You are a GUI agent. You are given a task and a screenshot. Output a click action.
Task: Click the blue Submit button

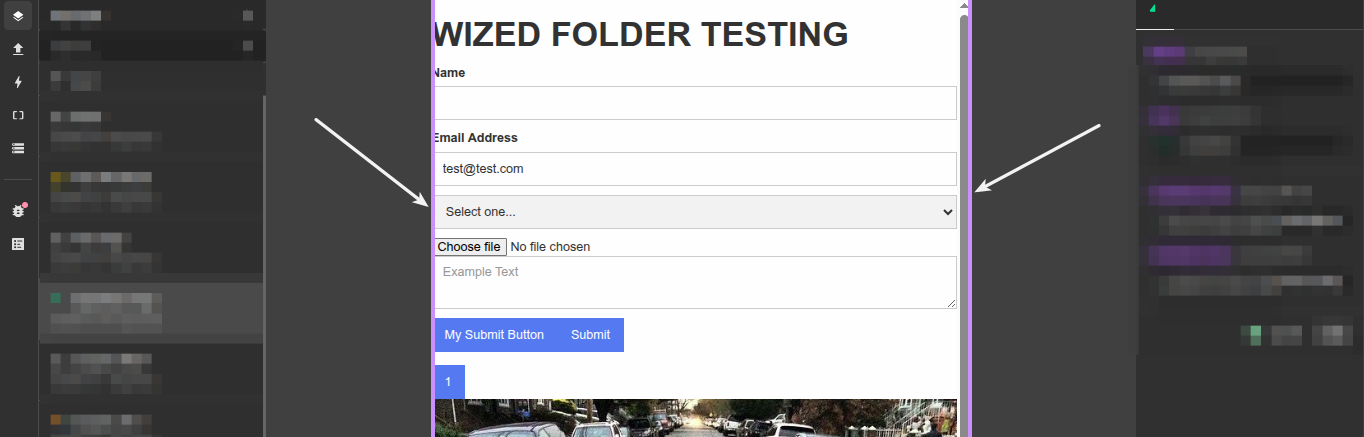pos(590,335)
